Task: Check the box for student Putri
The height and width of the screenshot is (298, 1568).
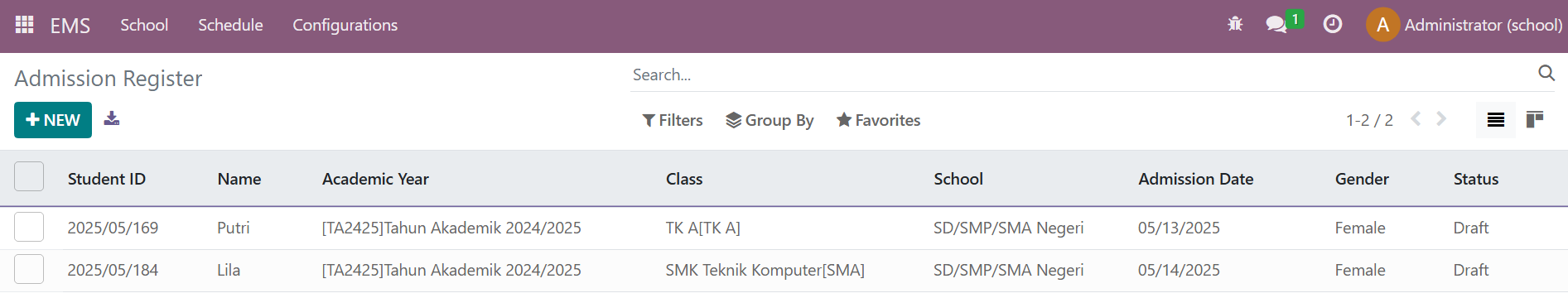Action: [29, 227]
